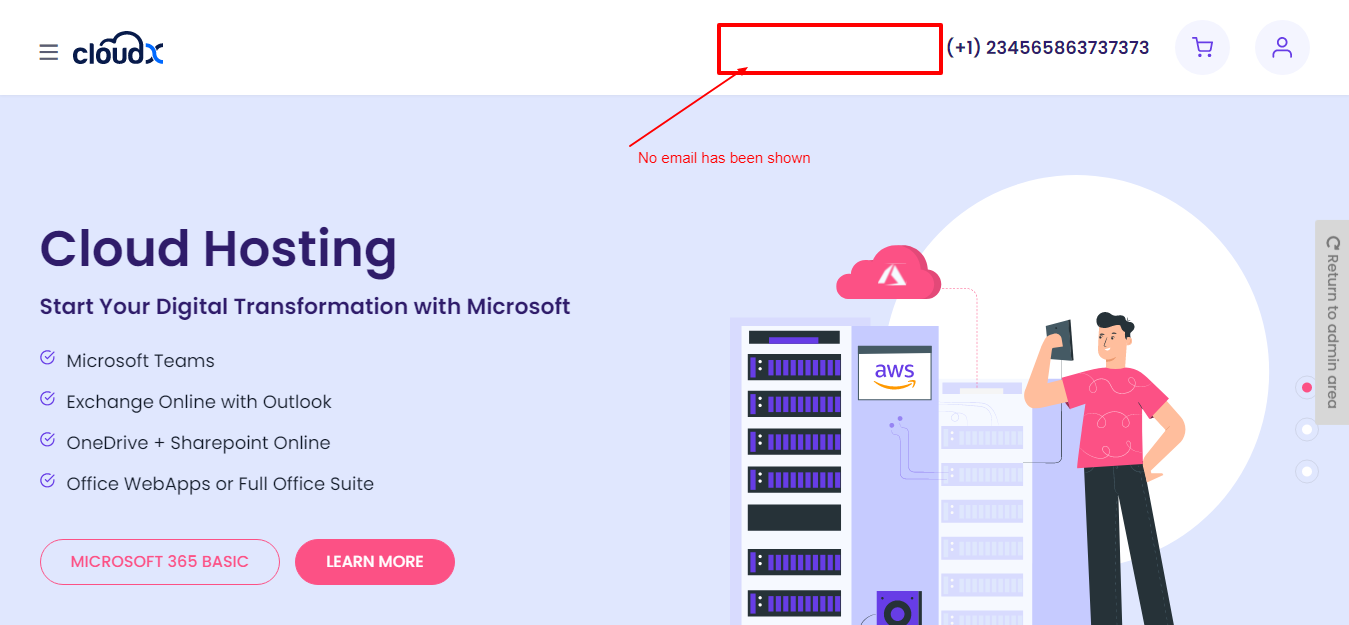Click the checkmark beside Exchange Online with Outlook
This screenshot has height=625, width=1349.
pyautogui.click(x=47, y=399)
